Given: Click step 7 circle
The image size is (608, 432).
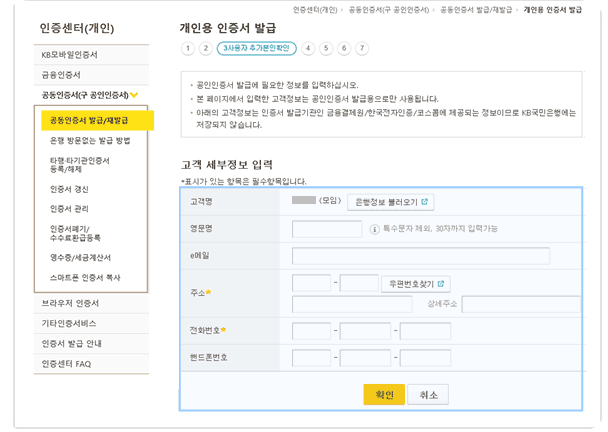Looking at the screenshot, I should coord(362,48).
